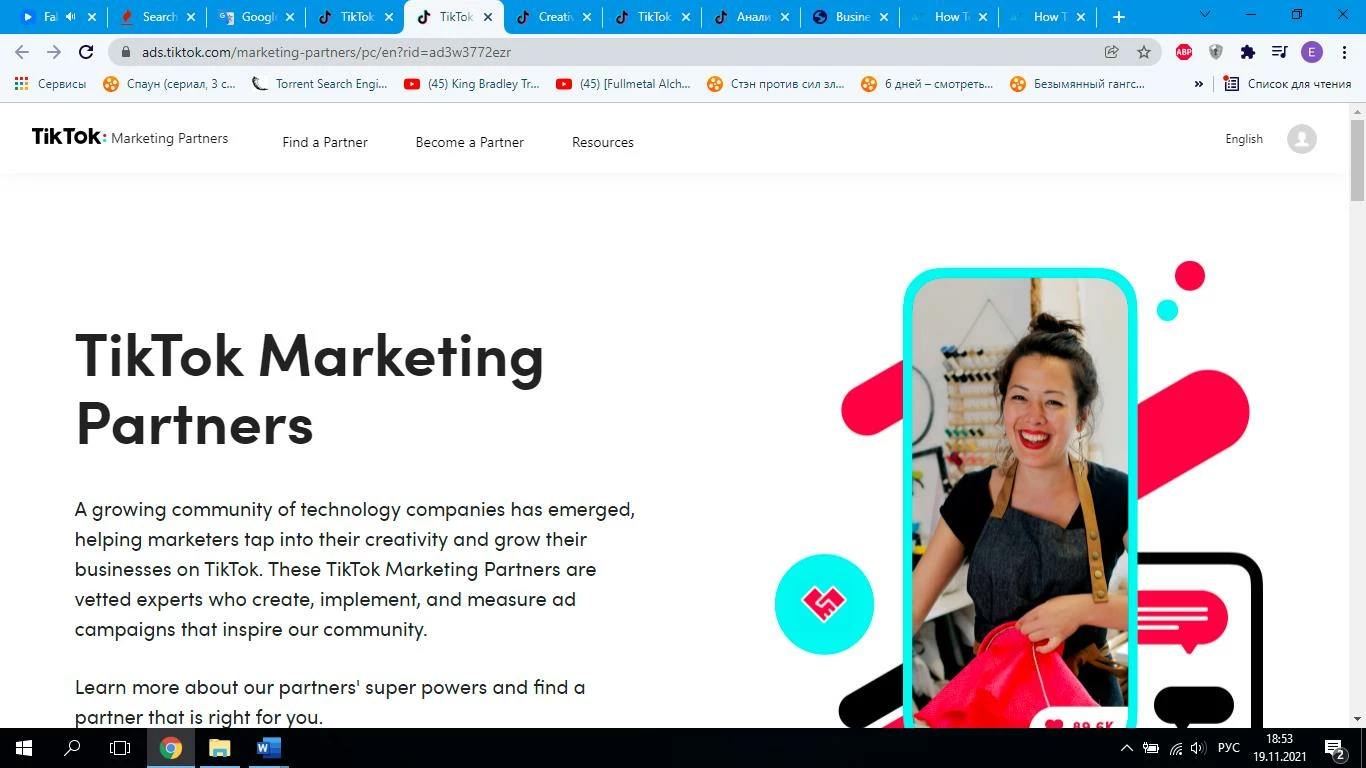Open File Explorer from the taskbar
Image resolution: width=1366 pixels, height=768 pixels.
click(220, 748)
